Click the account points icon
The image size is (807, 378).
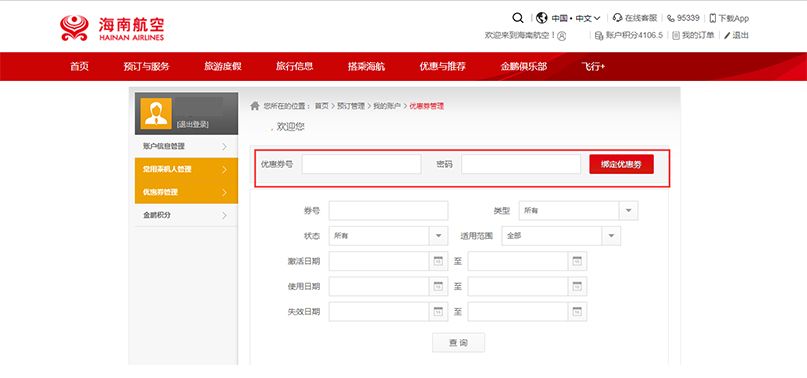pos(599,36)
